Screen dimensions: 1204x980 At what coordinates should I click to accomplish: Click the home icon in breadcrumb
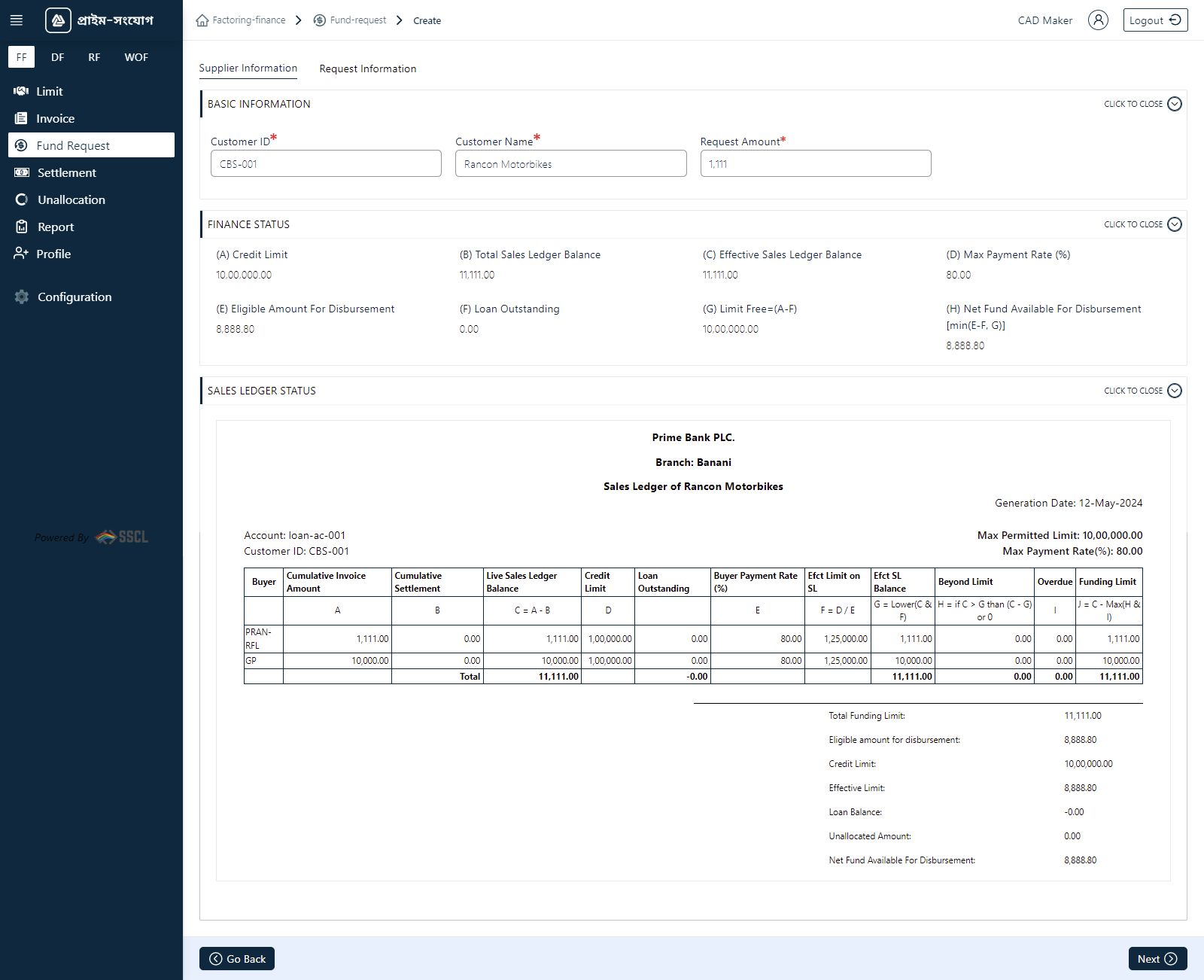[x=202, y=20]
